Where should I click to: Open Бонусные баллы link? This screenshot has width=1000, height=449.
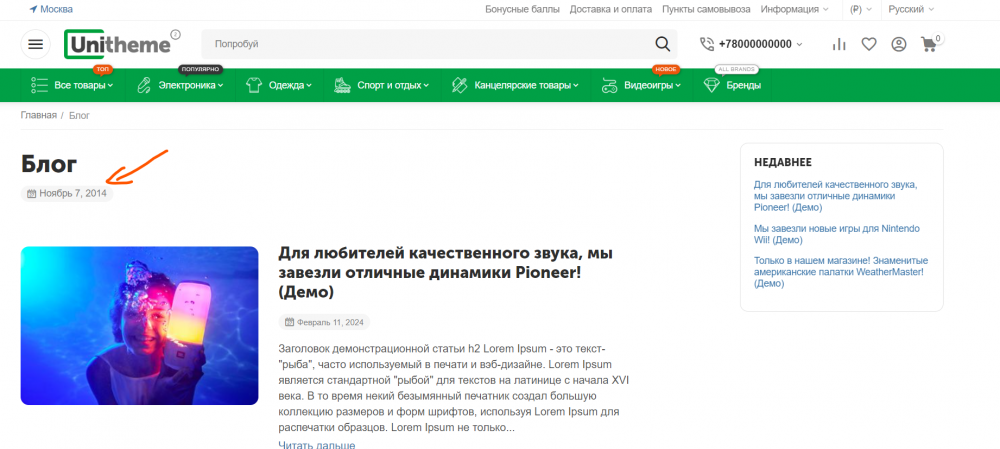point(522,10)
